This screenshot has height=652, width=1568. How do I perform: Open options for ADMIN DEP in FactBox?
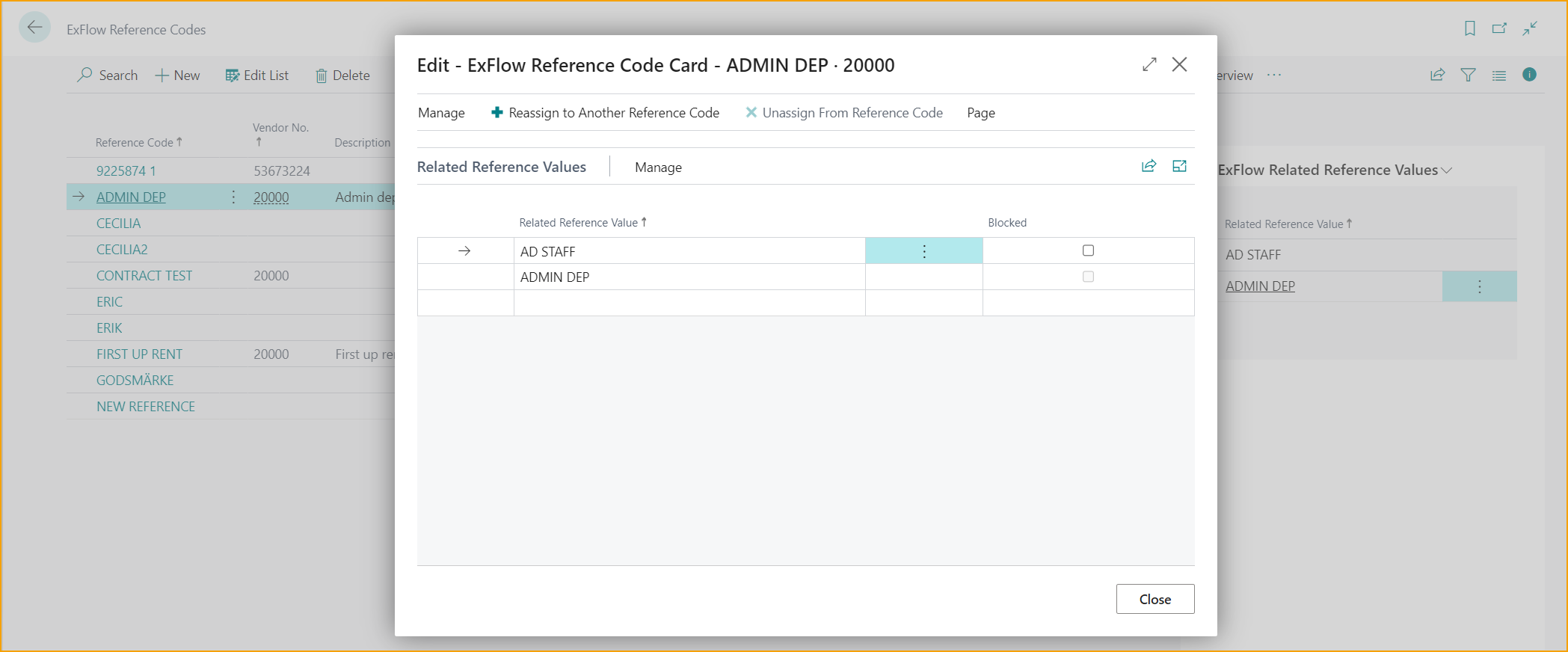click(1479, 286)
